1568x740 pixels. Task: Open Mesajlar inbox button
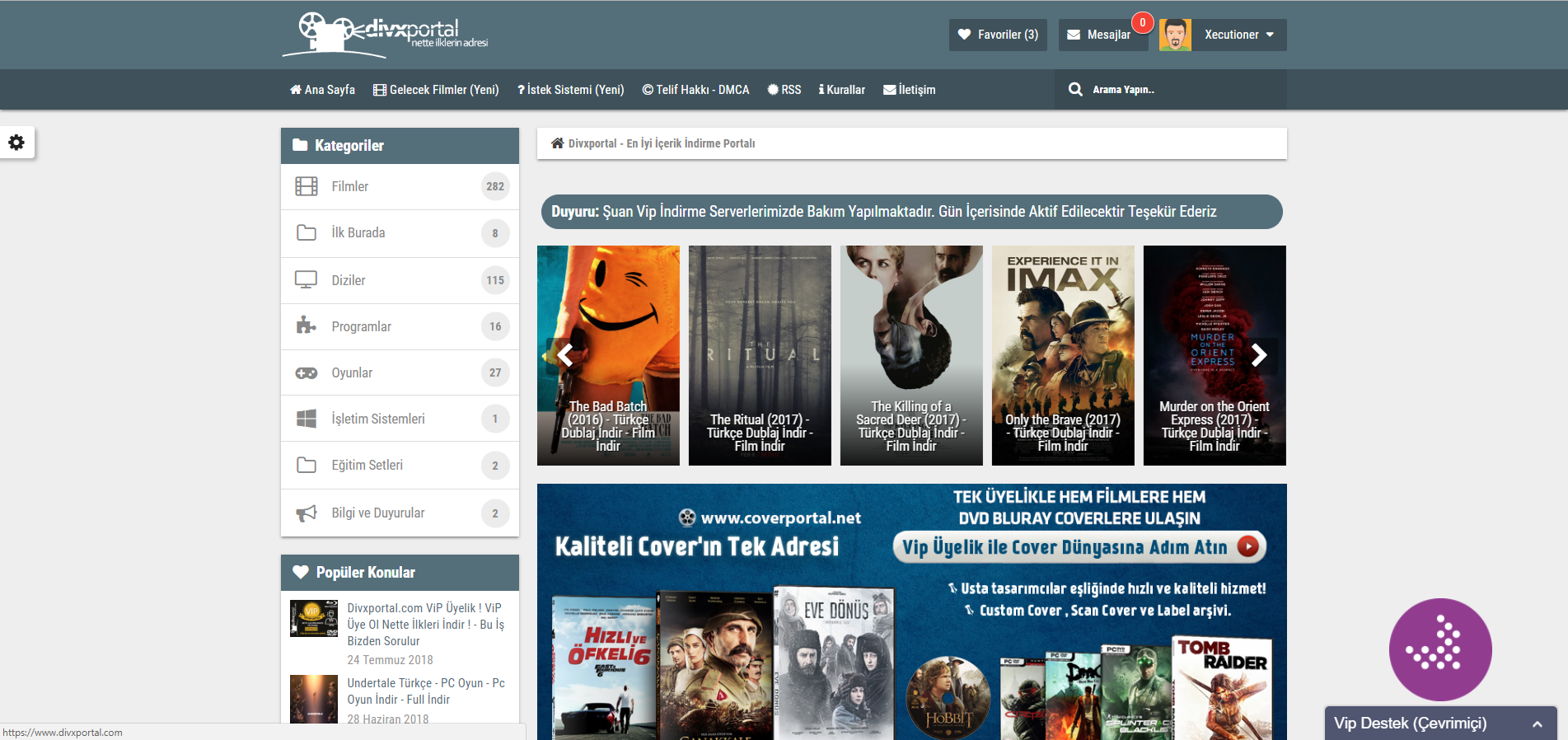coord(1102,35)
